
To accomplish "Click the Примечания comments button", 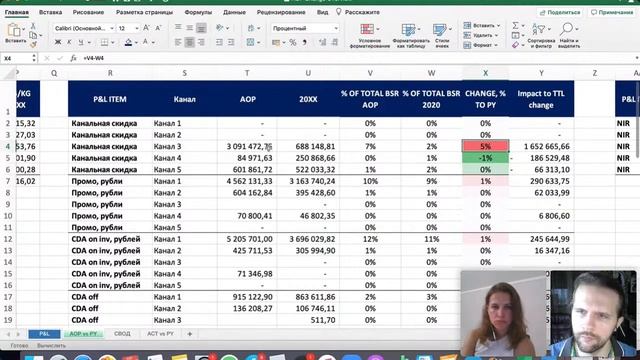I will tap(612, 13).
